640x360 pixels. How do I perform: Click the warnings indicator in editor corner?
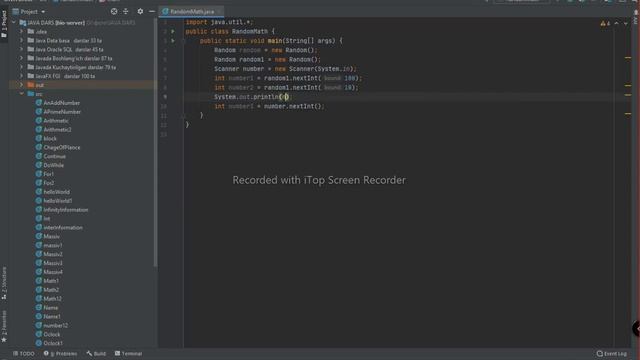click(x=605, y=24)
